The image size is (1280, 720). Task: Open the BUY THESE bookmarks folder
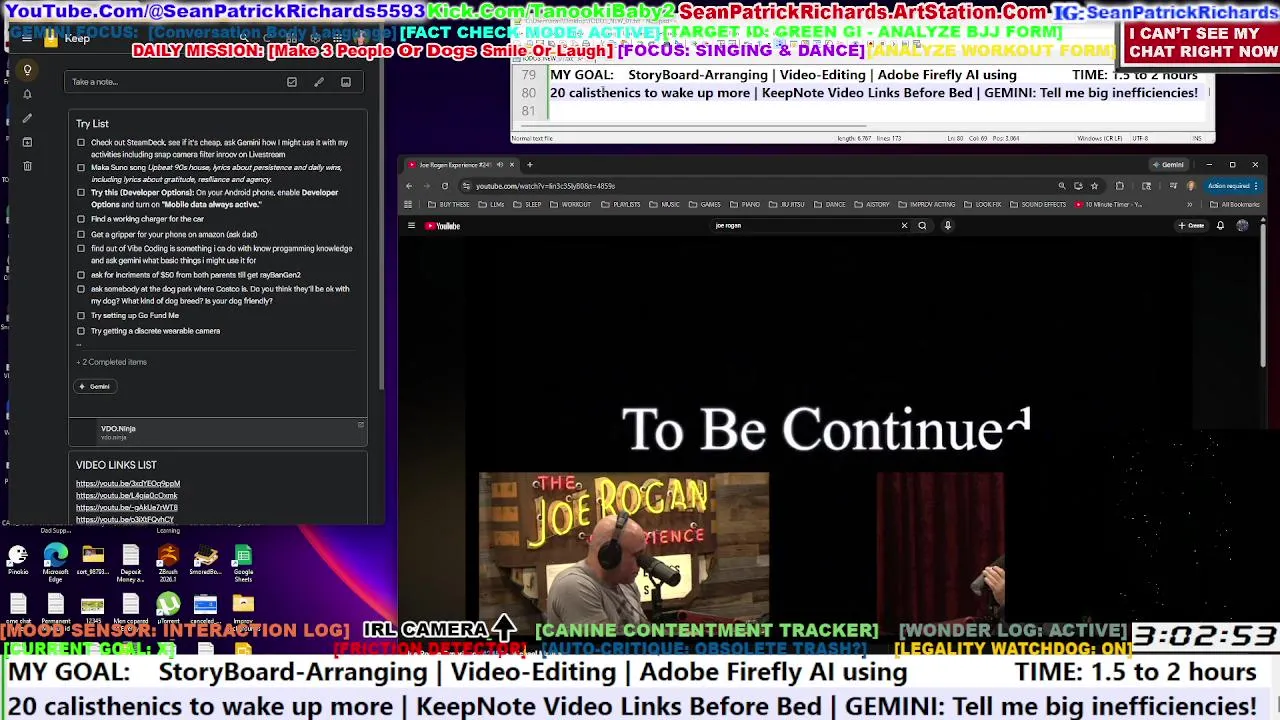pos(449,205)
